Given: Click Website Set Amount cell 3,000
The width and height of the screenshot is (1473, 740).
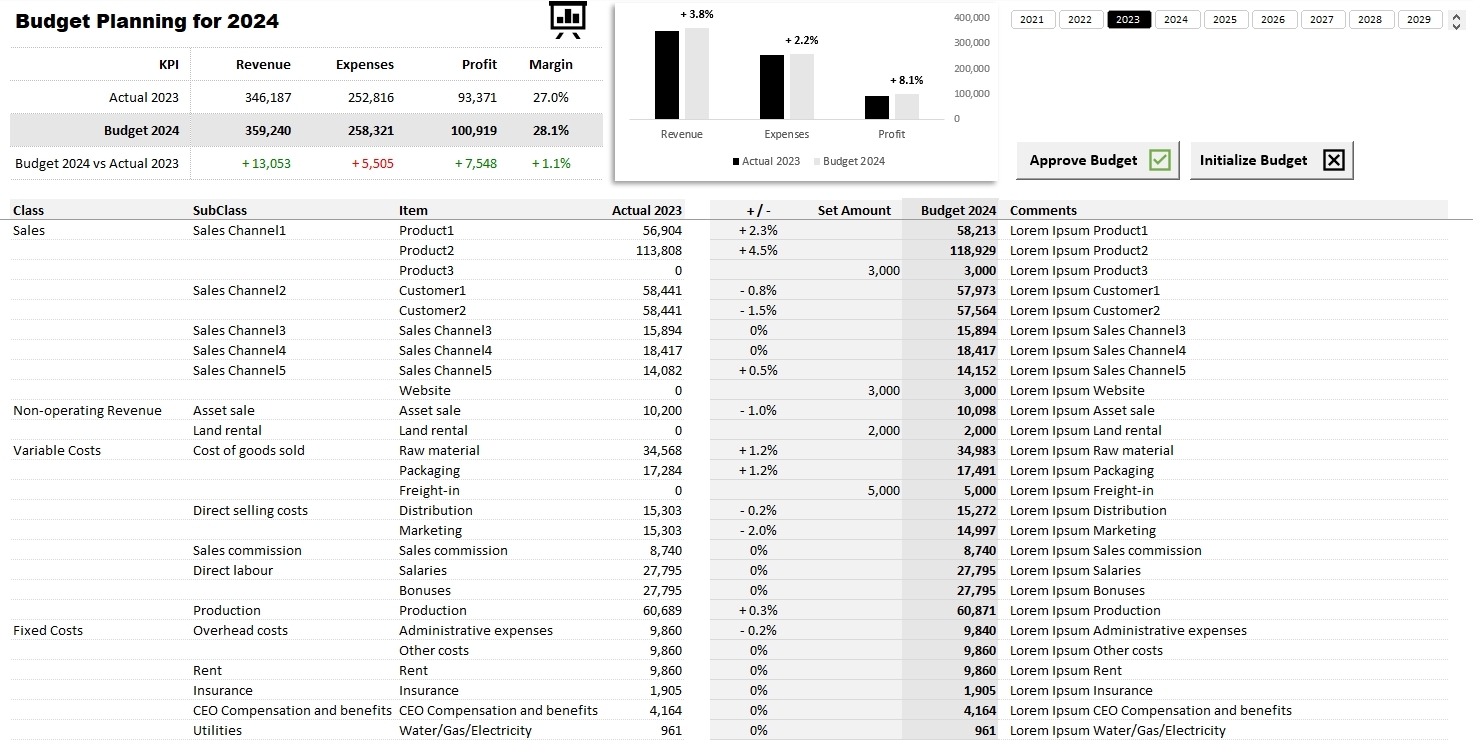Looking at the screenshot, I should (x=855, y=390).
